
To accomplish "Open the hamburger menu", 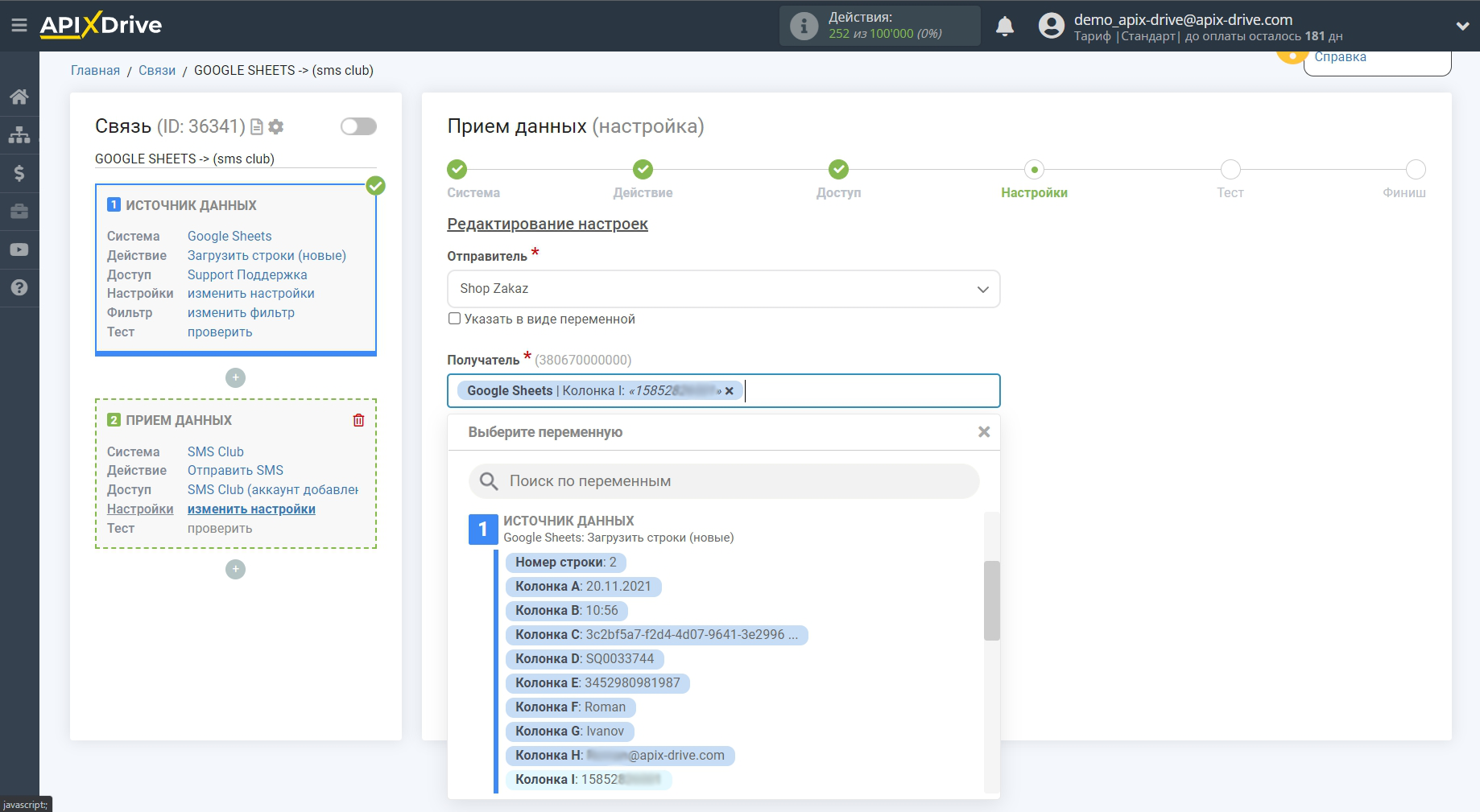I will tap(19, 26).
